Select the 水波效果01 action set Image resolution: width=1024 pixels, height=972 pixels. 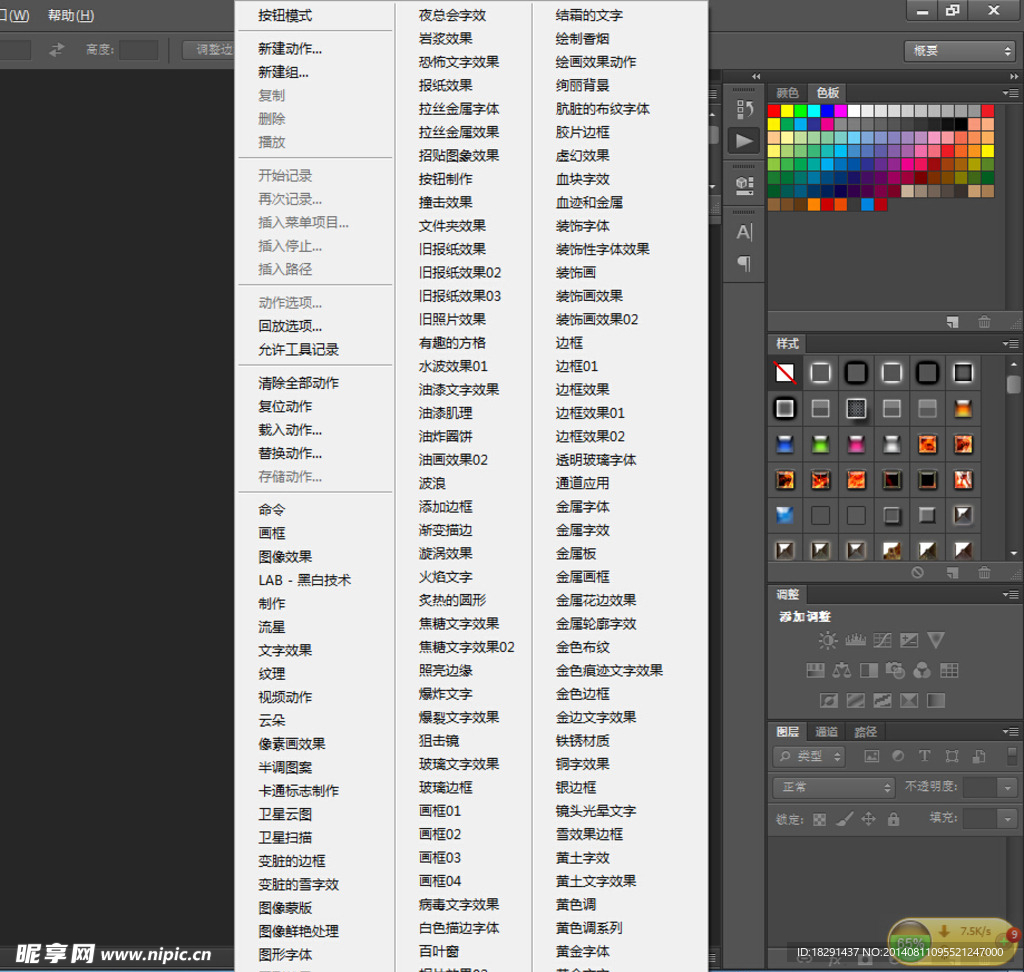453,366
